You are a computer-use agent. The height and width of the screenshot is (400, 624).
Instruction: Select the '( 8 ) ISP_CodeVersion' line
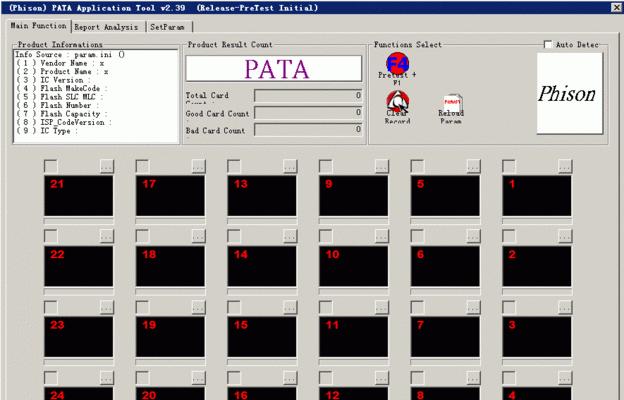(64, 122)
